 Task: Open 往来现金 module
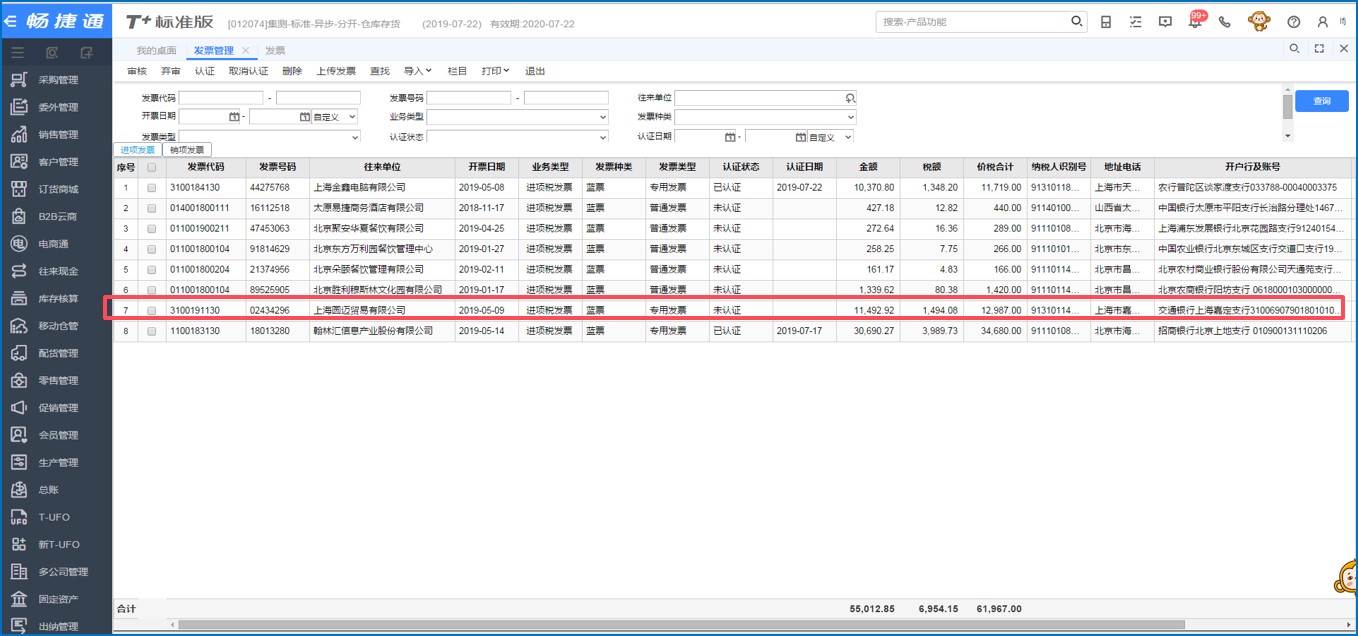pos(58,271)
